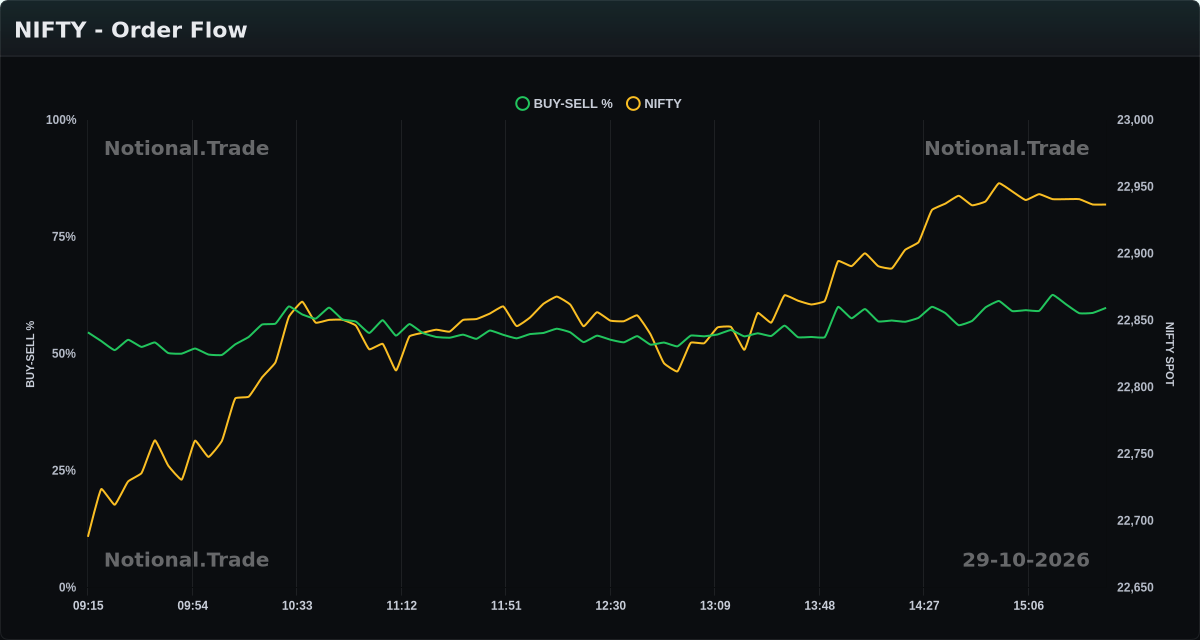
Task: Select the 25% label on the left axis
Action: point(64,471)
